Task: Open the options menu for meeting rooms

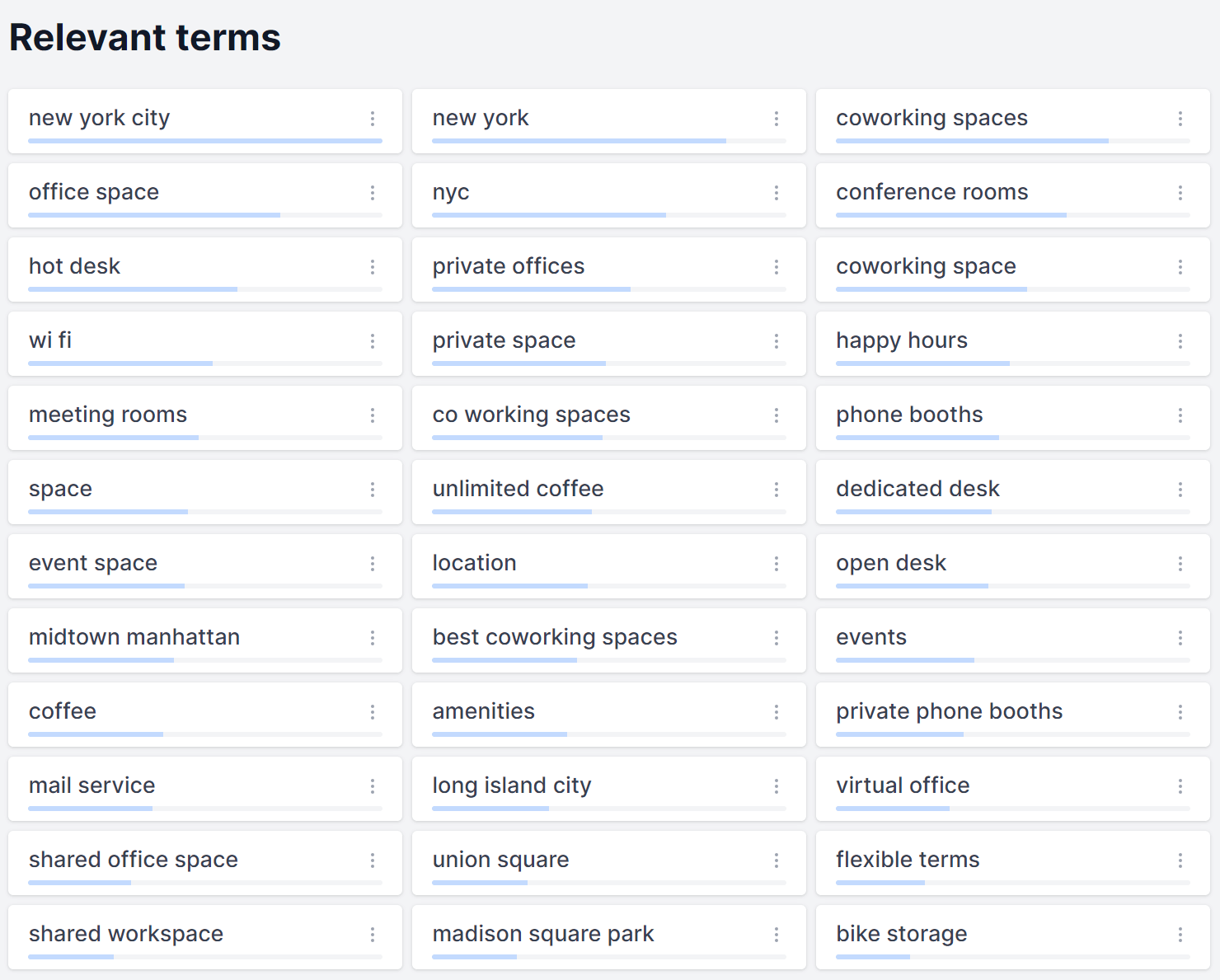Action: pyautogui.click(x=373, y=416)
